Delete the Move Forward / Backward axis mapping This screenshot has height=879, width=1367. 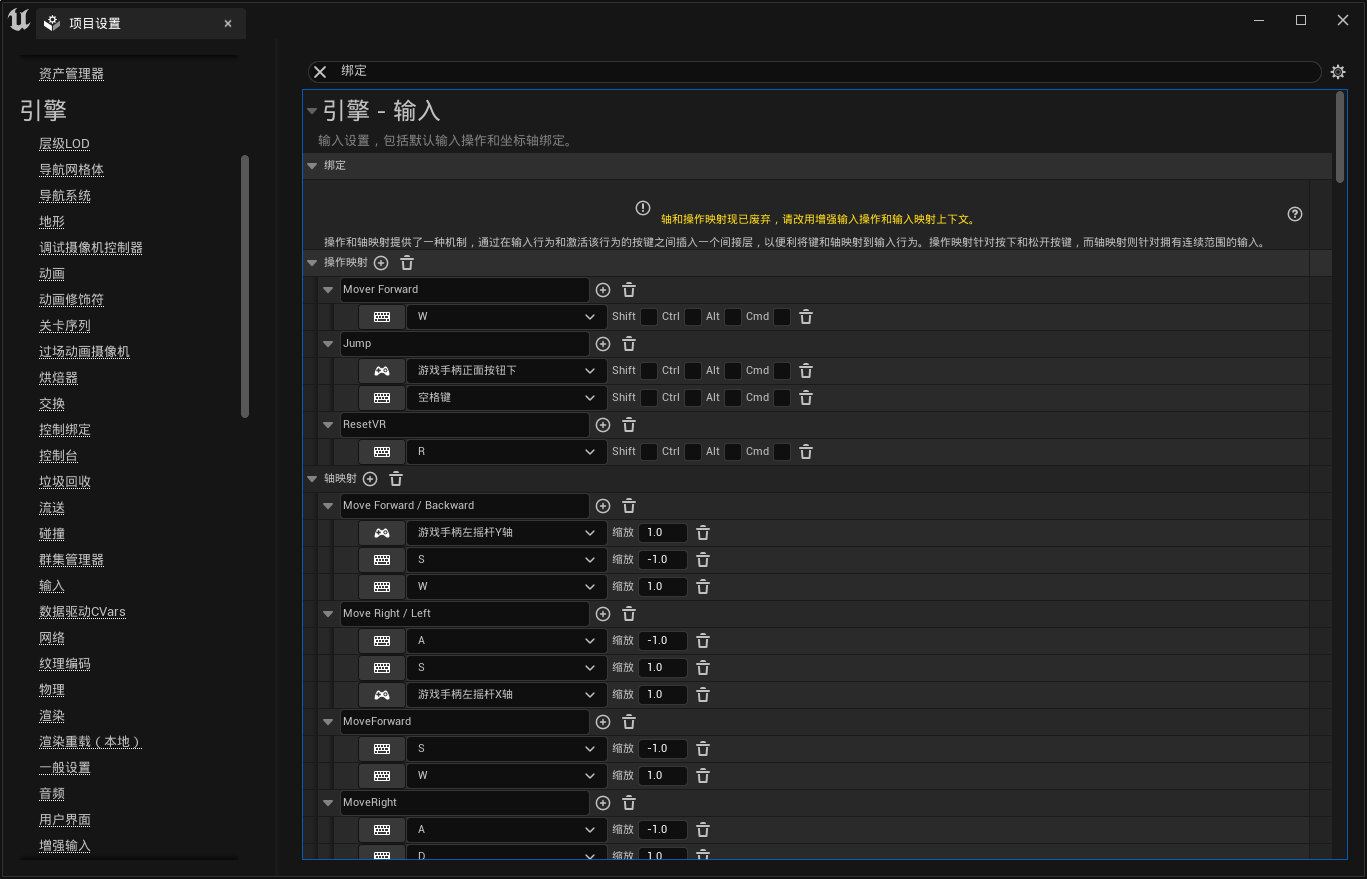(629, 506)
